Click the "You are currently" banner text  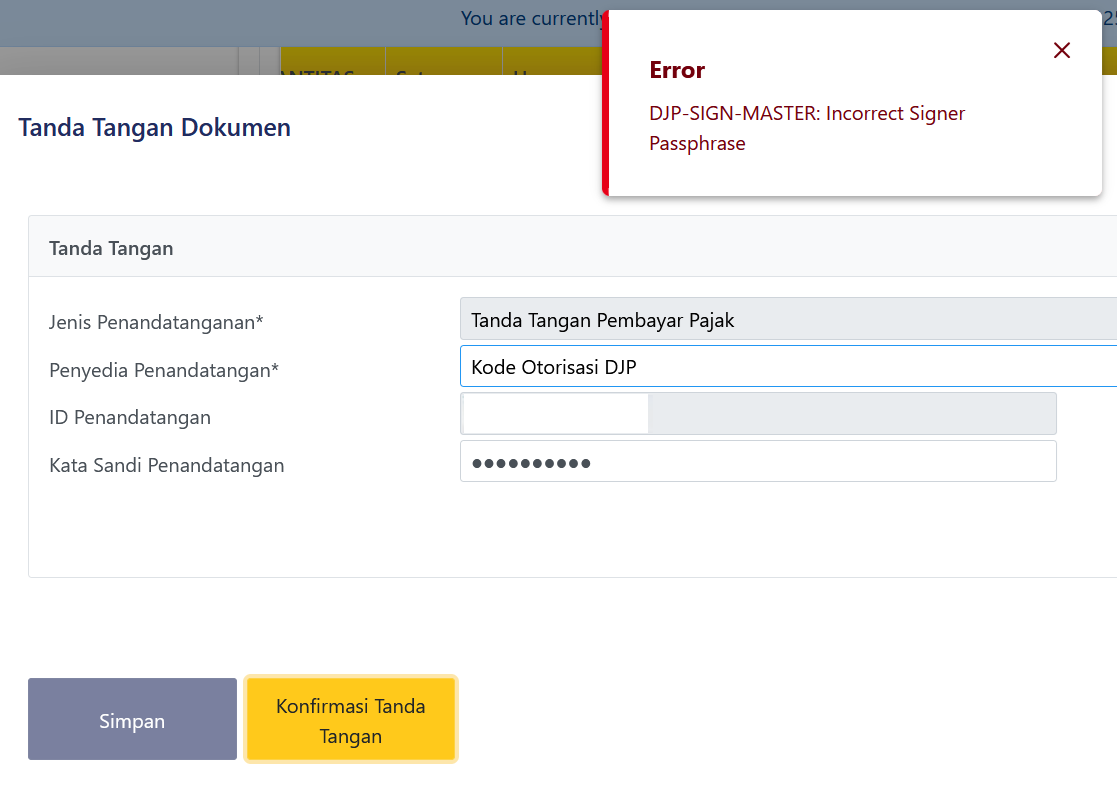[532, 19]
